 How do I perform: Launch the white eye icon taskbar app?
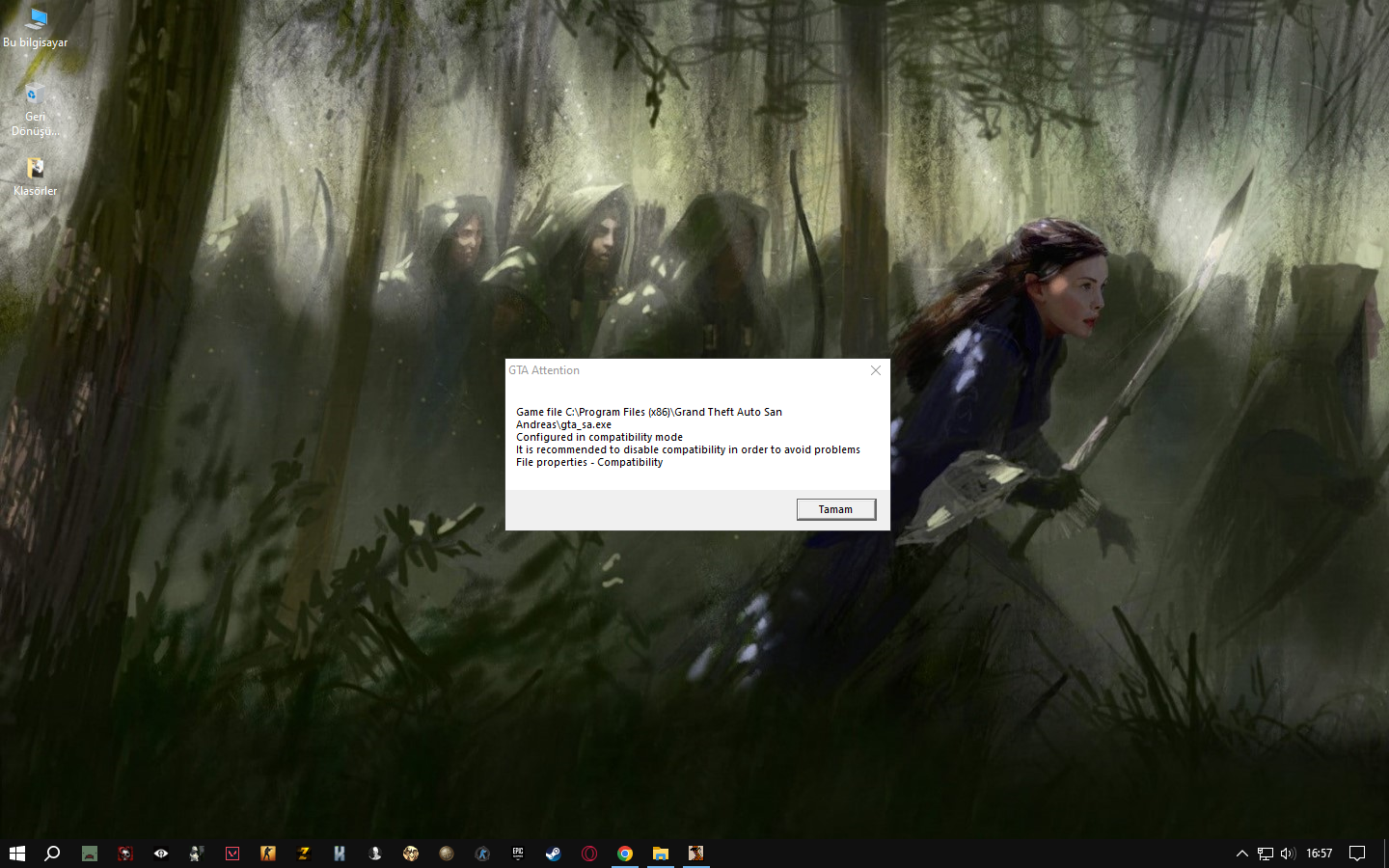[x=161, y=854]
